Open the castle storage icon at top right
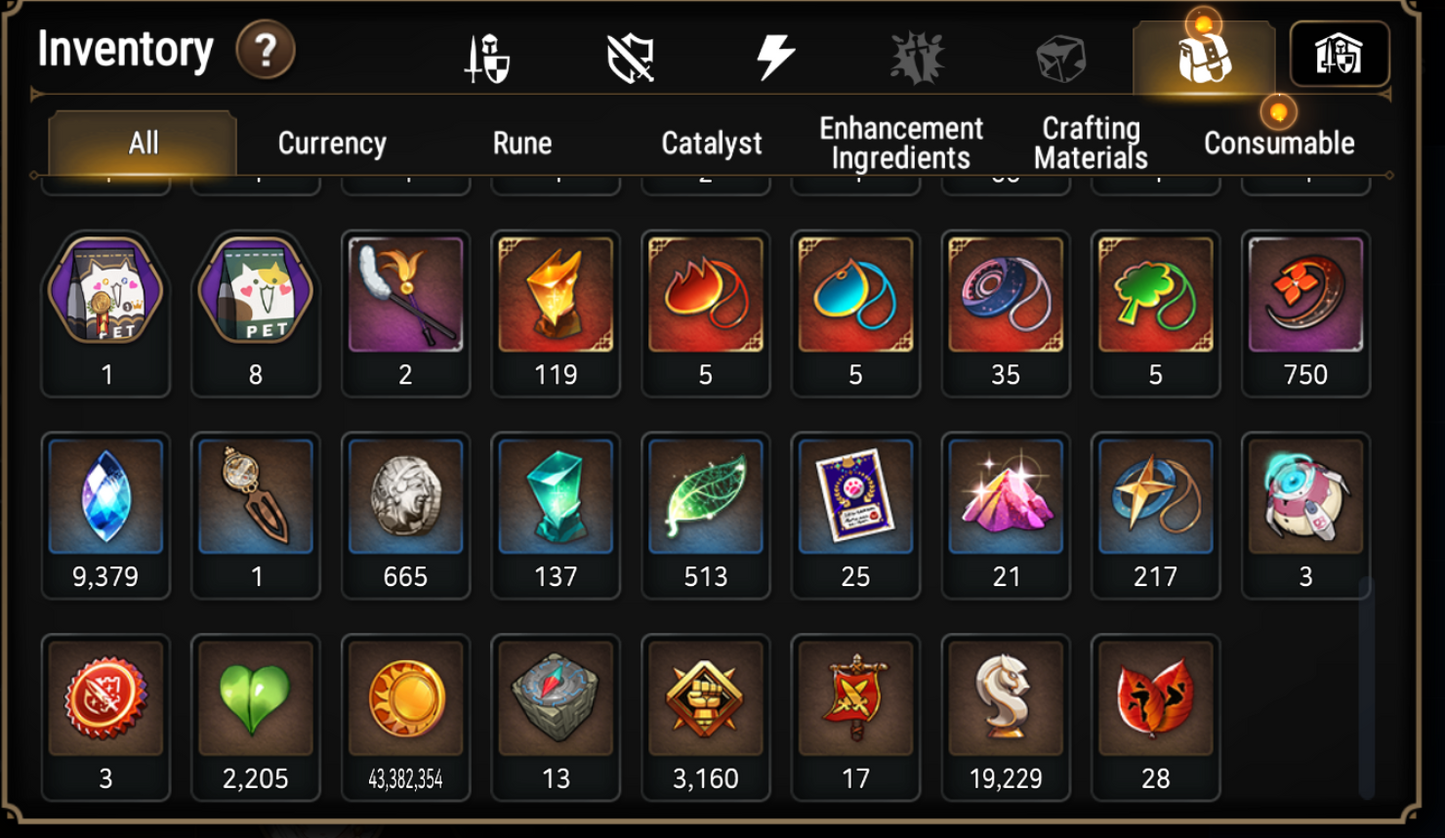The image size is (1445, 838). (x=1340, y=54)
